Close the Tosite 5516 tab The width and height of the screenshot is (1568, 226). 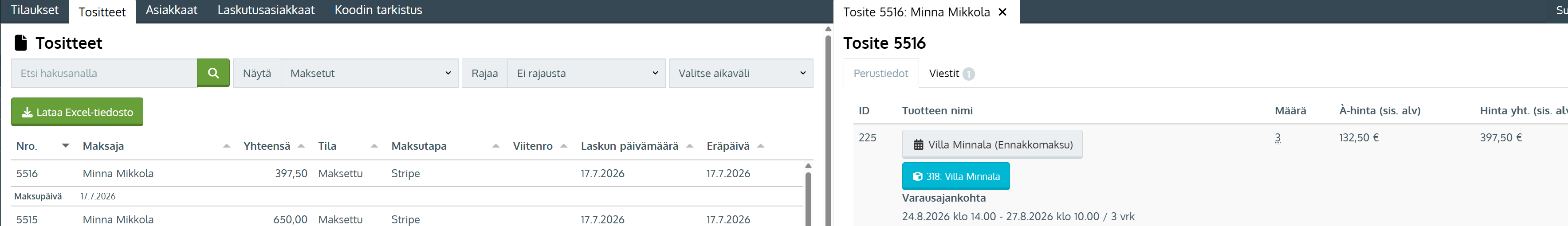coord(1002,12)
